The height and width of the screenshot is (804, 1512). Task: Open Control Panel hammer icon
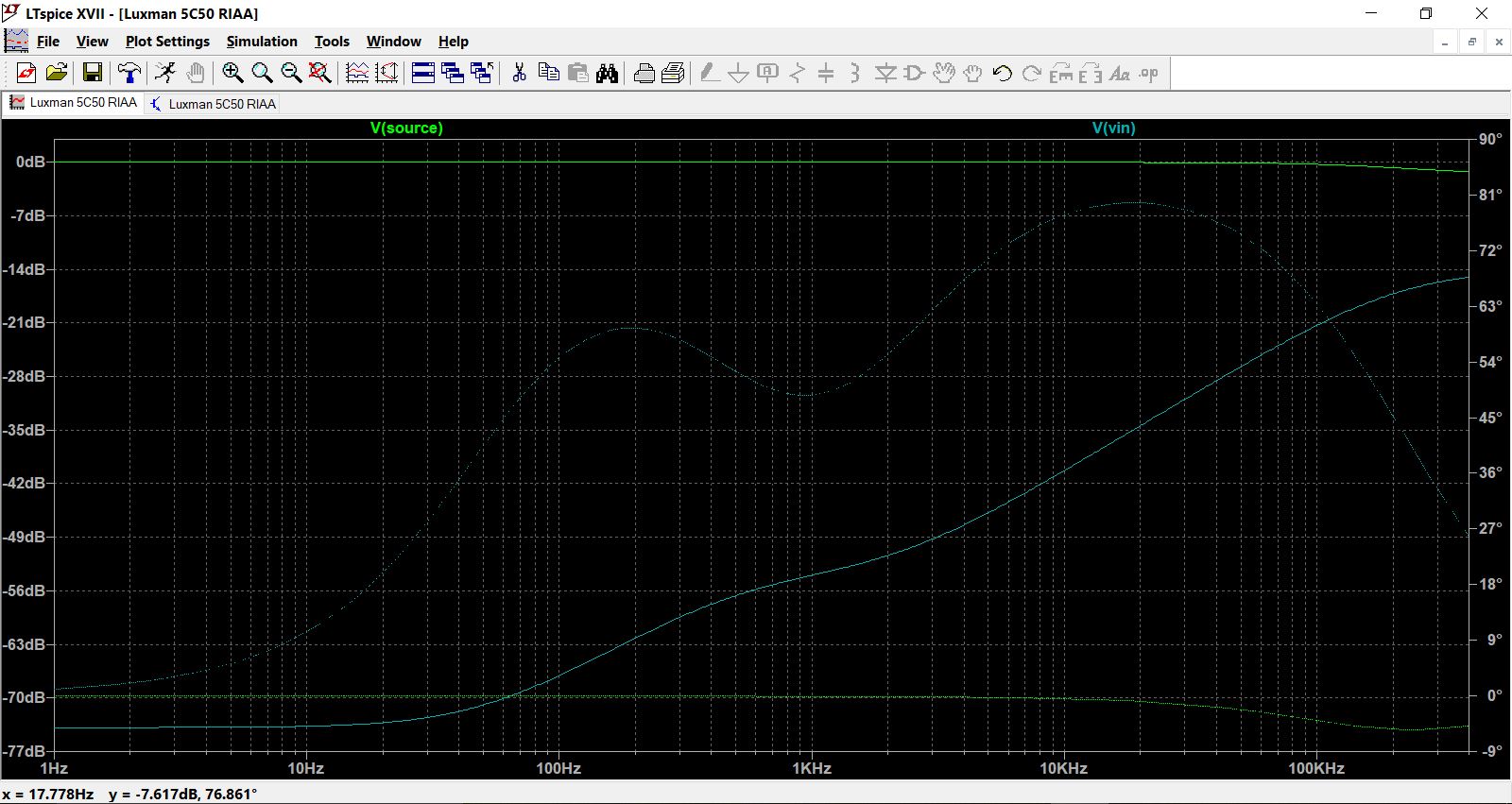129,73
